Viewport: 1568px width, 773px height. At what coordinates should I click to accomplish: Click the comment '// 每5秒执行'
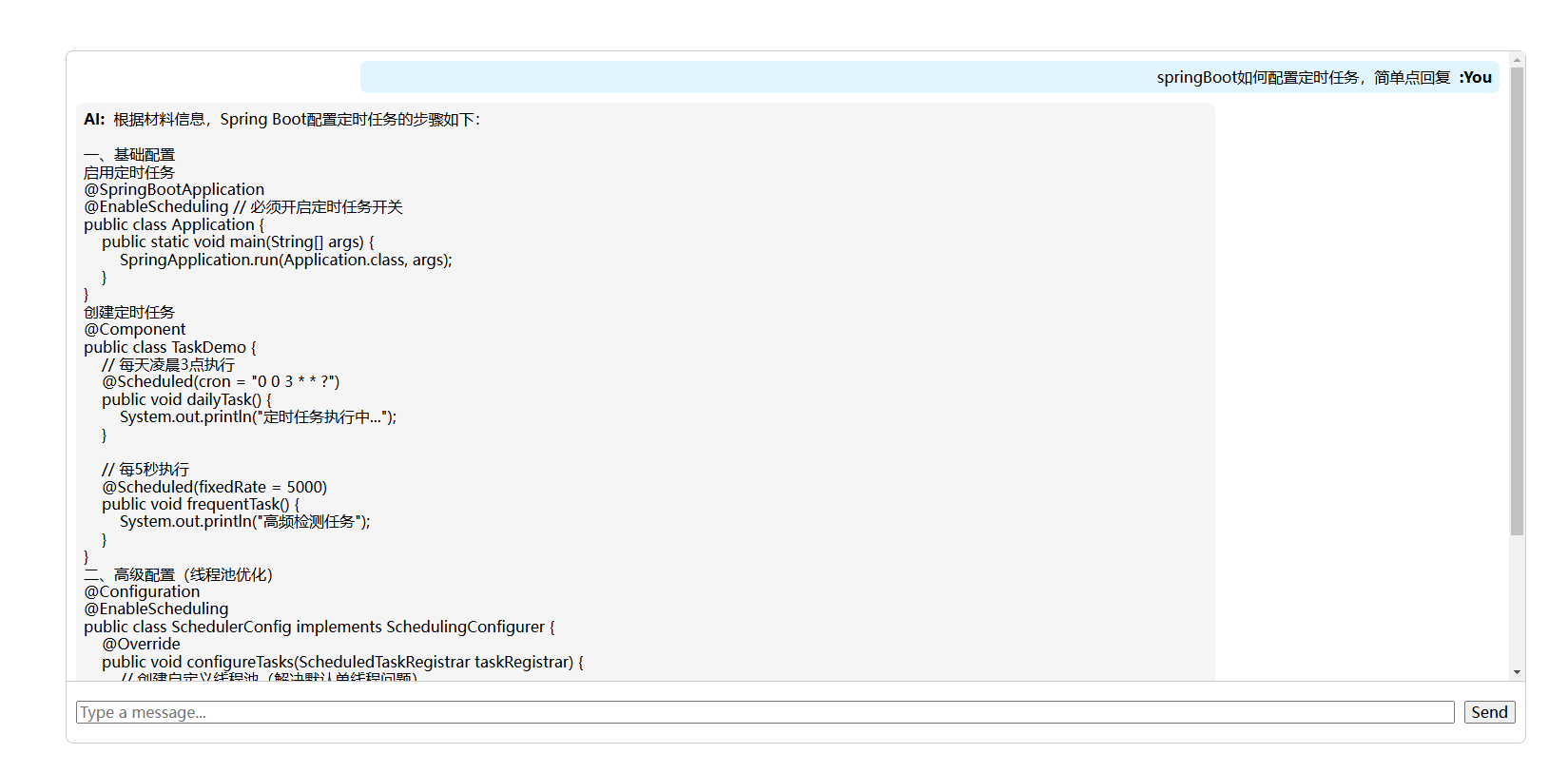[x=145, y=469]
